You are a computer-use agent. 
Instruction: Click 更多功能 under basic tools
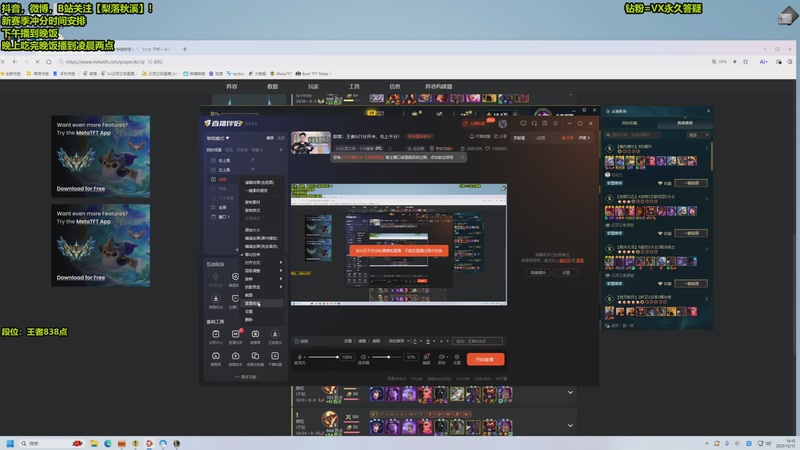point(246,377)
